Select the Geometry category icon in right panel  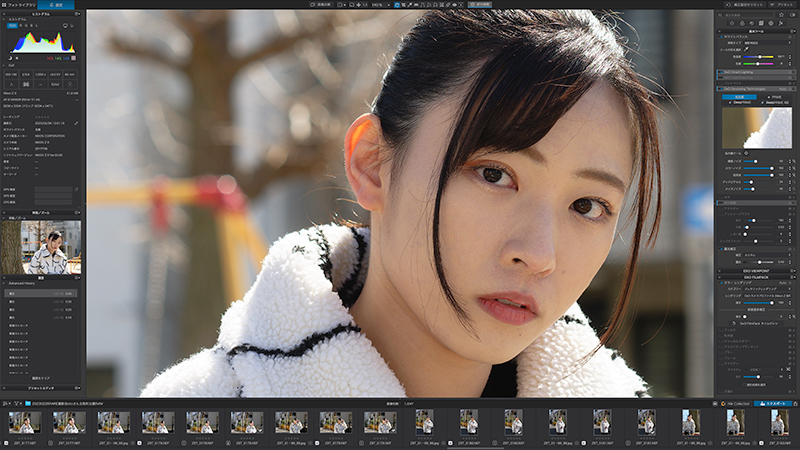pos(761,23)
